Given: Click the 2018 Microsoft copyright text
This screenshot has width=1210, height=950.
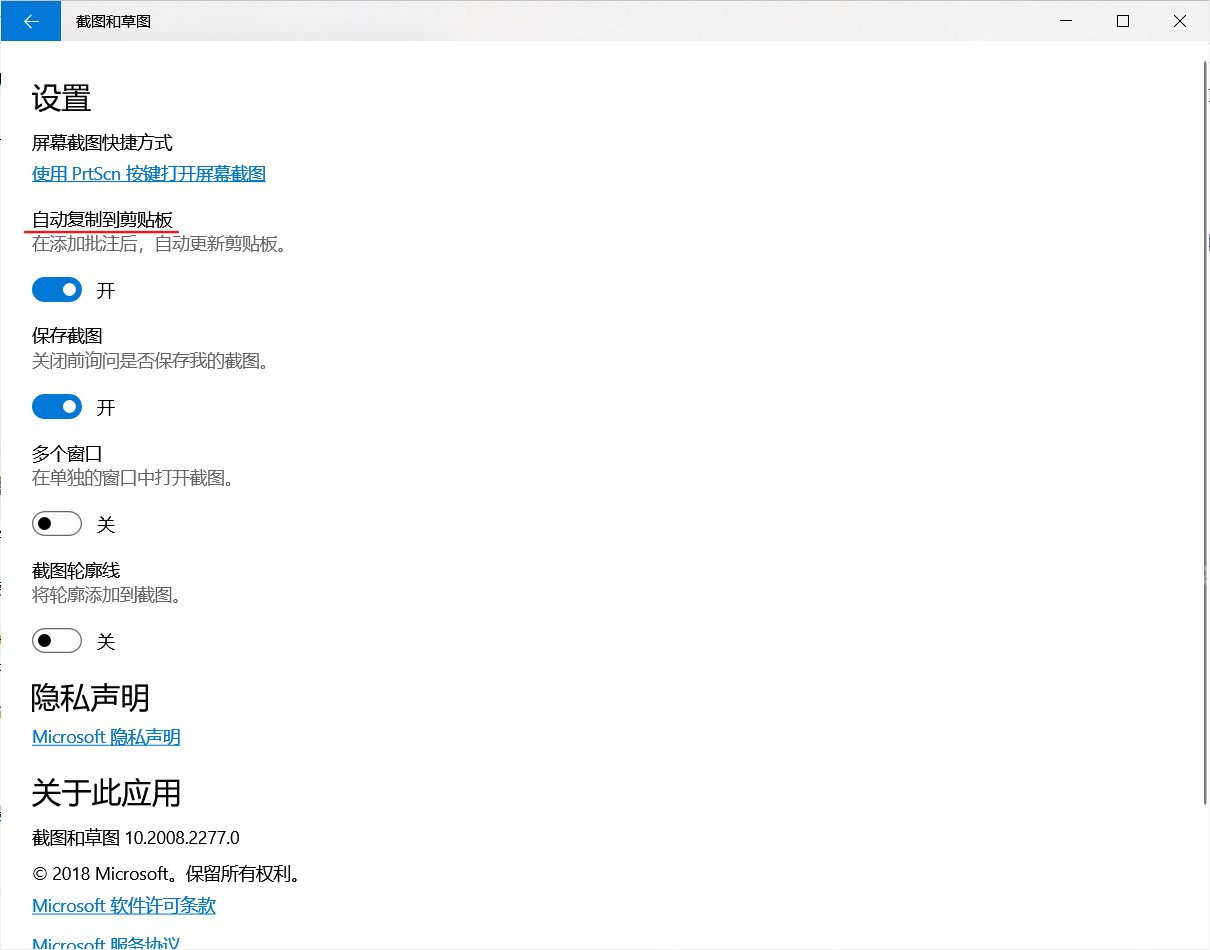Looking at the screenshot, I should 167,874.
